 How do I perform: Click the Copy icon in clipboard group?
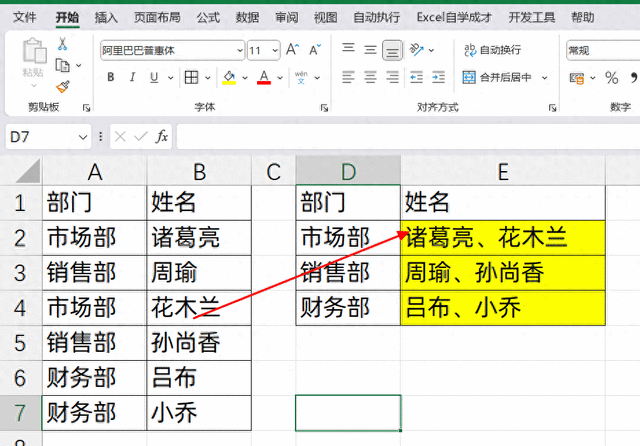[62, 65]
